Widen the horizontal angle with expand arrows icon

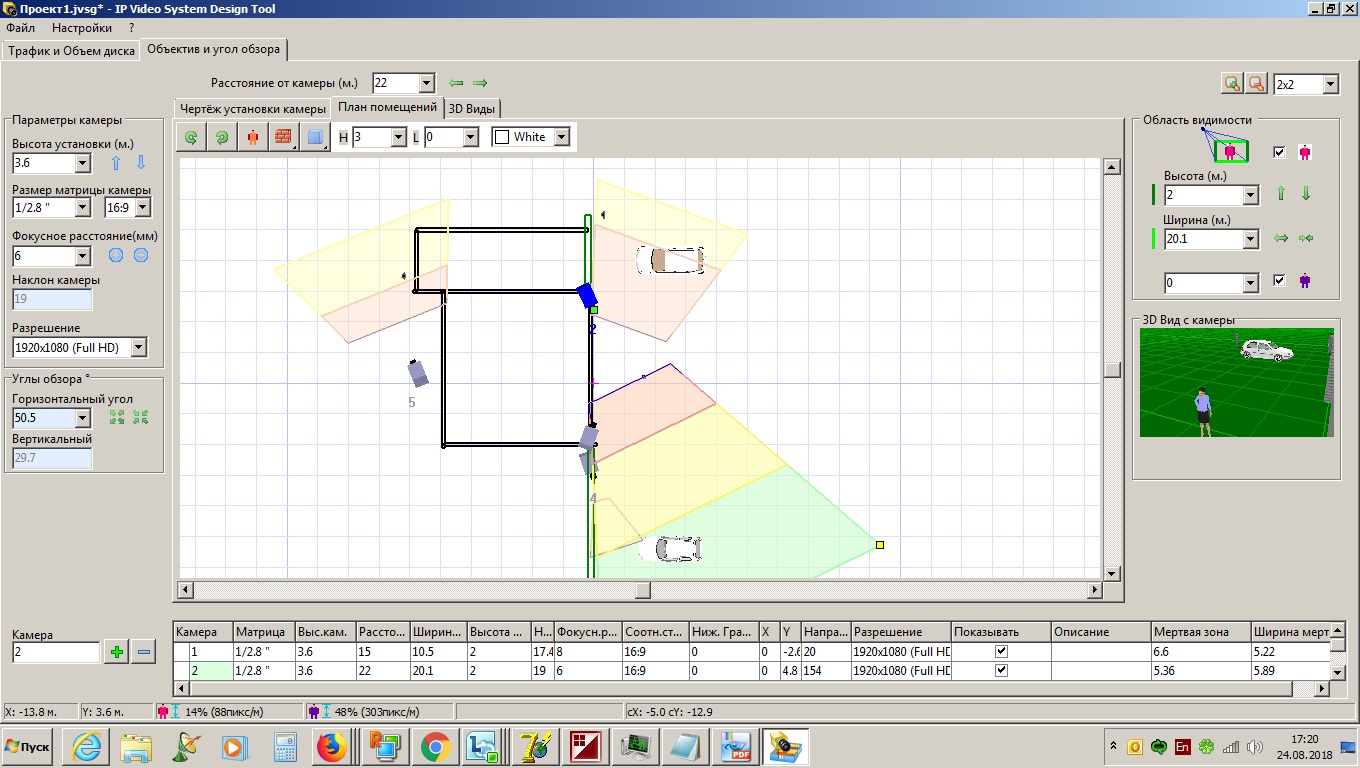(x=116, y=417)
